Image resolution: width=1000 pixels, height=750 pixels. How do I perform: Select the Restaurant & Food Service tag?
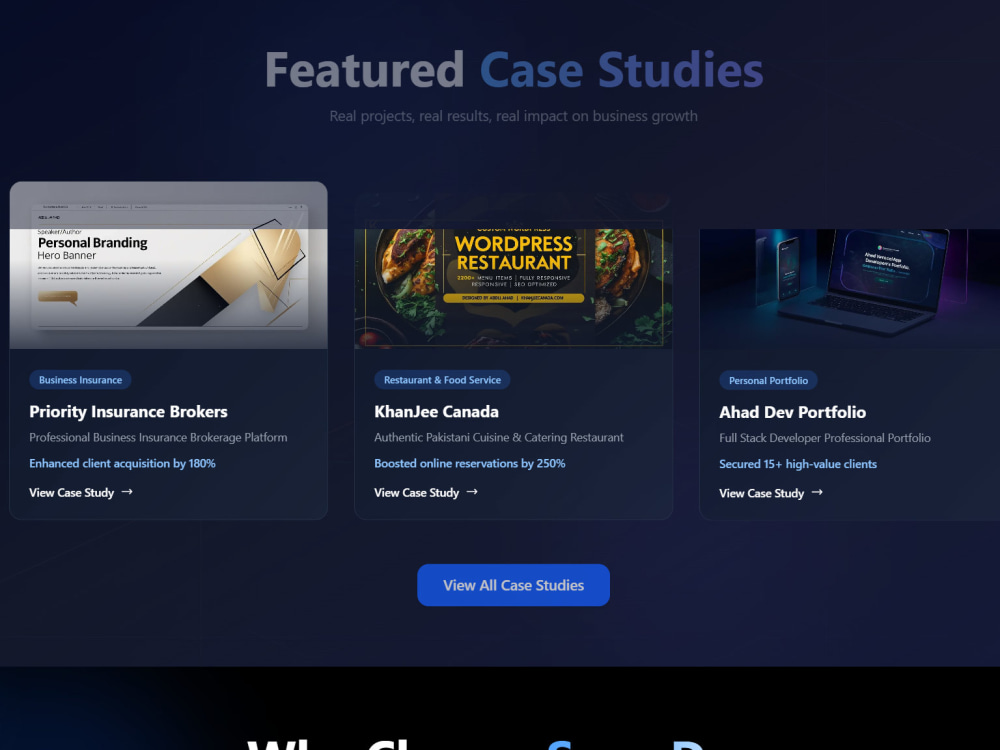pyautogui.click(x=442, y=380)
